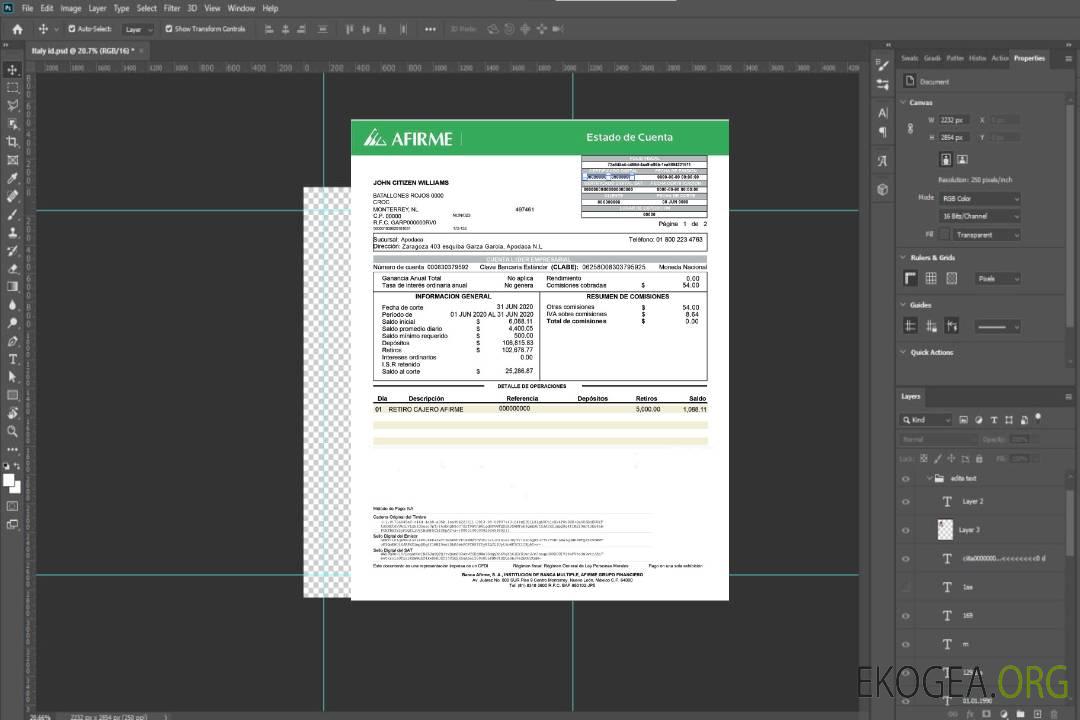Image resolution: width=1080 pixels, height=720 pixels.
Task: Select the Gradient tool
Action: click(12, 287)
